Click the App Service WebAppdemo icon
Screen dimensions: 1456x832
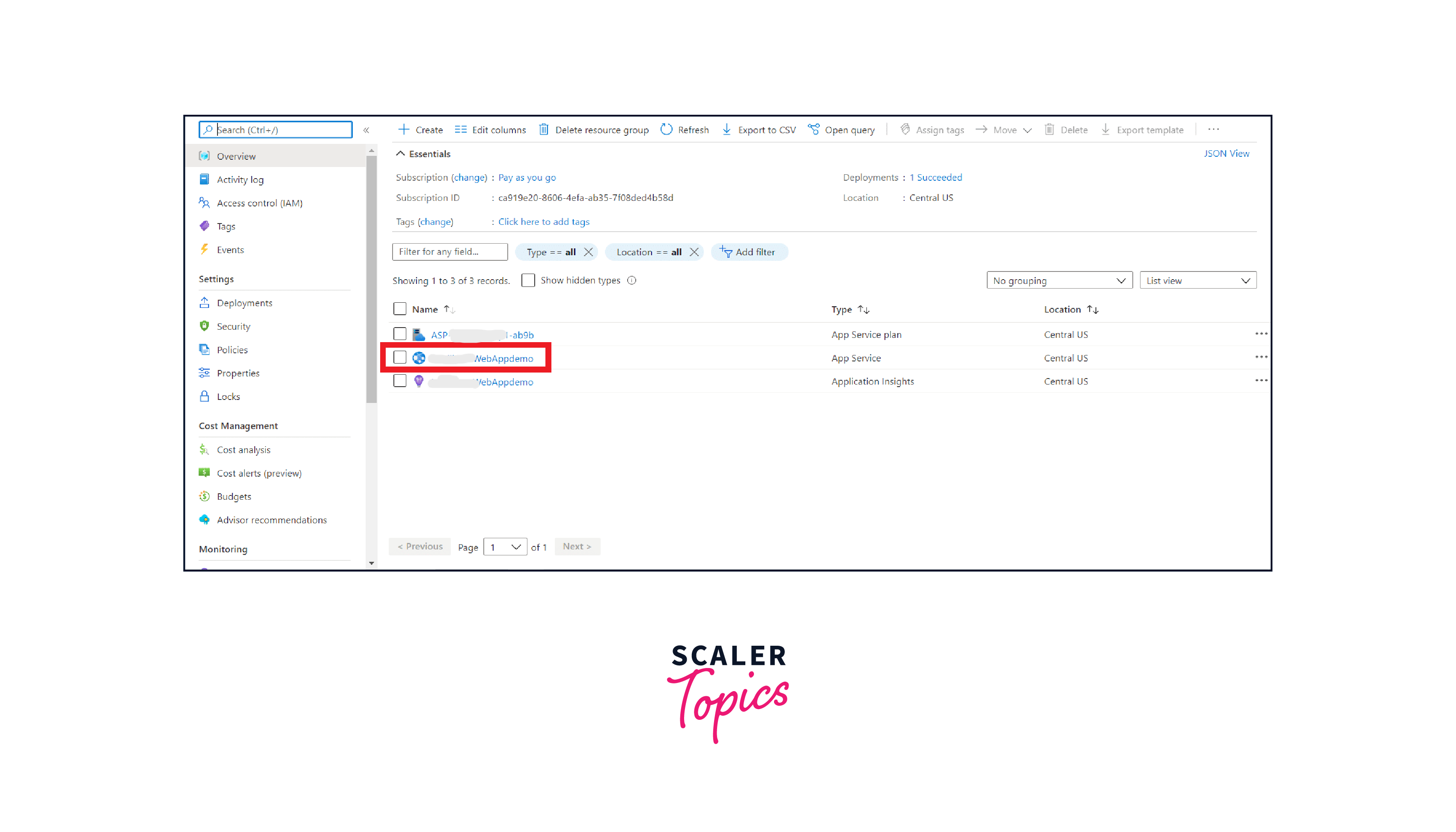coord(419,358)
